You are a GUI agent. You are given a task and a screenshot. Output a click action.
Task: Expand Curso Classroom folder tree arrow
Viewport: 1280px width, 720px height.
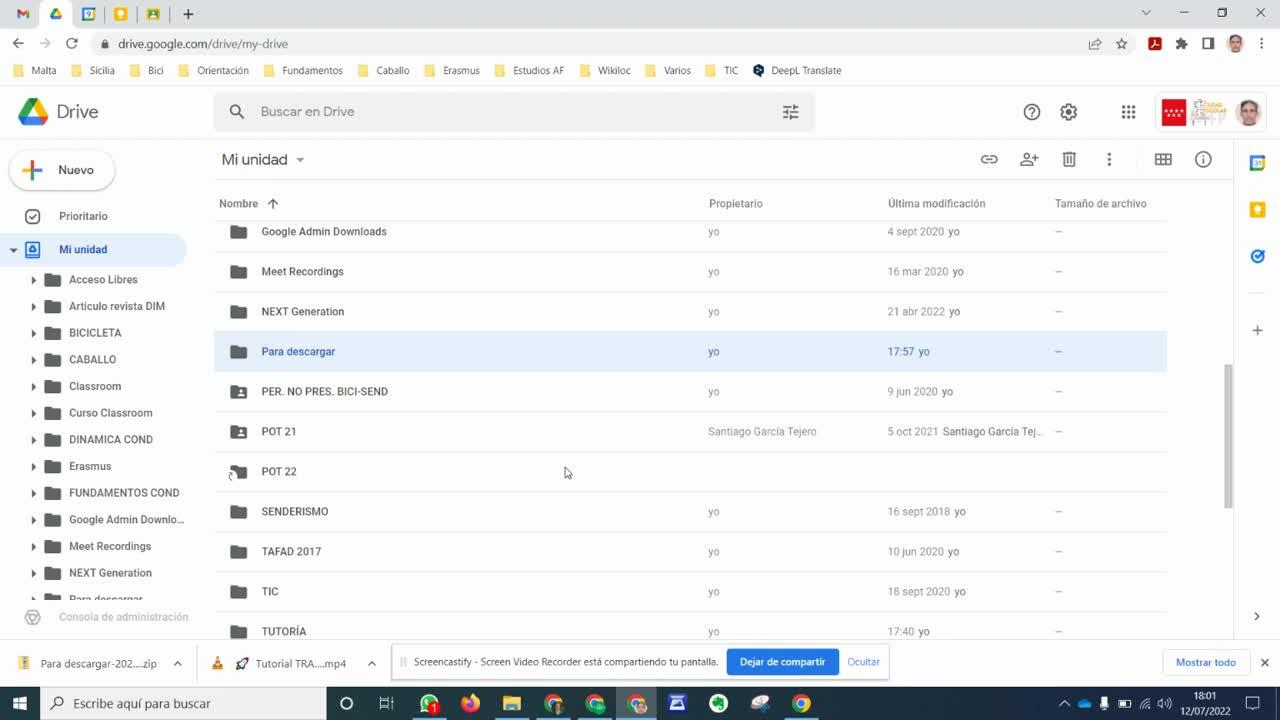[33, 413]
